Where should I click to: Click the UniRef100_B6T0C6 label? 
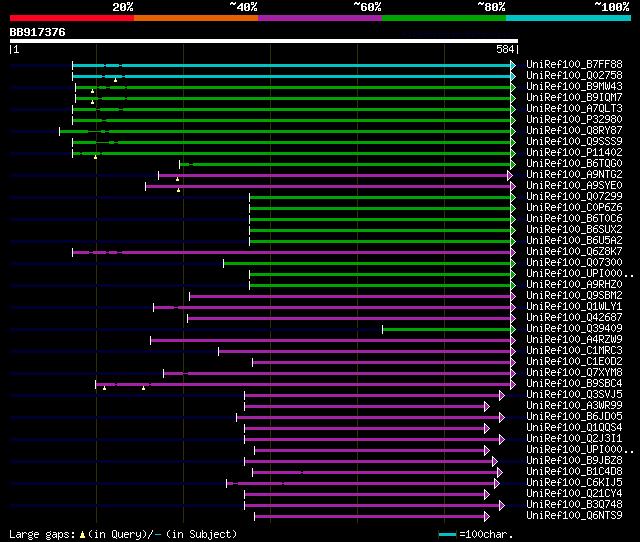pos(574,219)
